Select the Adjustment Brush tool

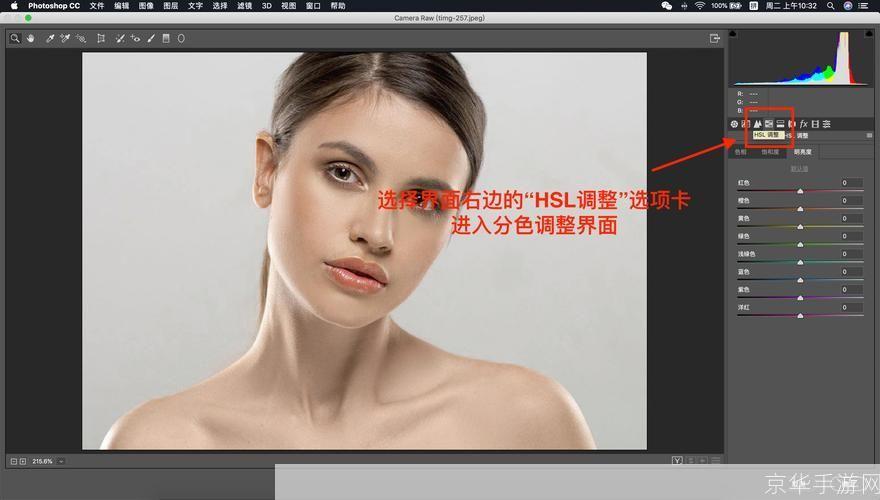(151, 38)
